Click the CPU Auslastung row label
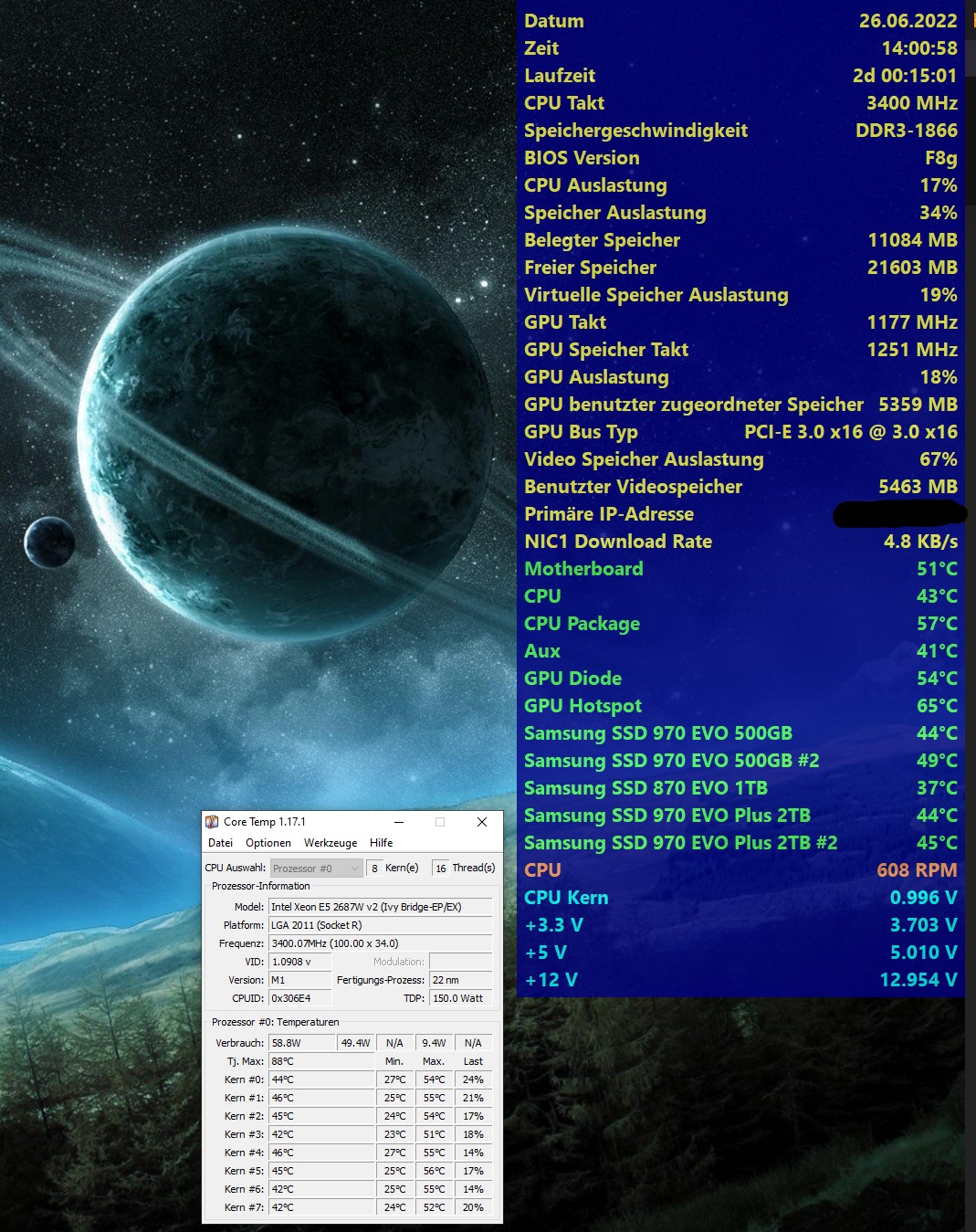 tap(595, 185)
